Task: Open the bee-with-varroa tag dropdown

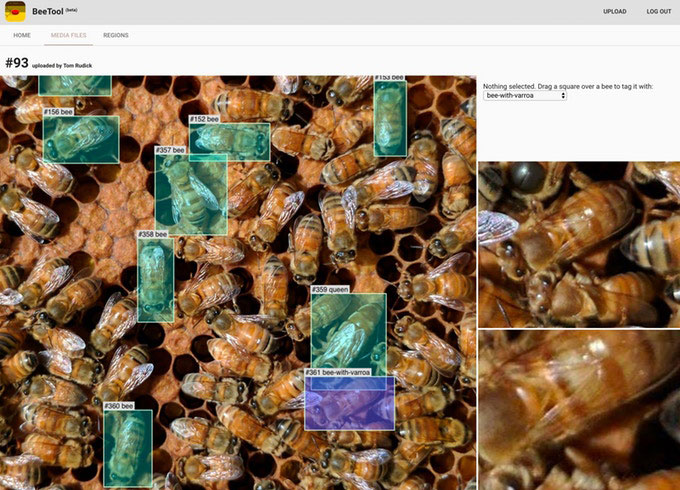Action: click(x=525, y=95)
